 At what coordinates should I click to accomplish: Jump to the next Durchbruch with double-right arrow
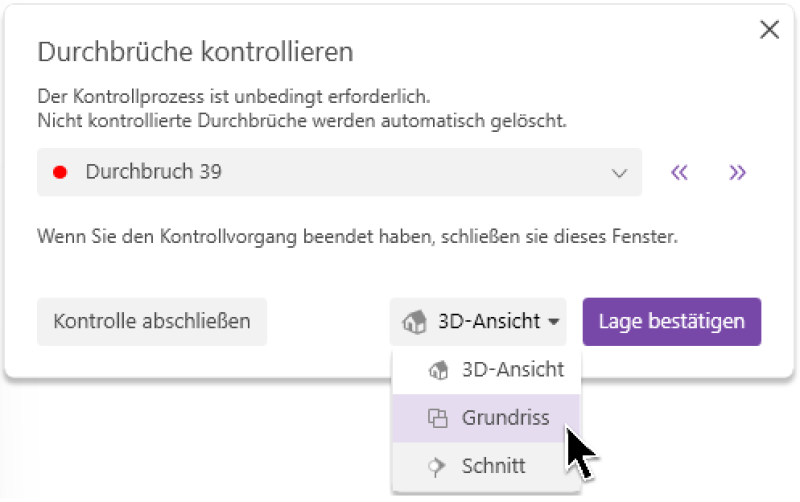(738, 172)
